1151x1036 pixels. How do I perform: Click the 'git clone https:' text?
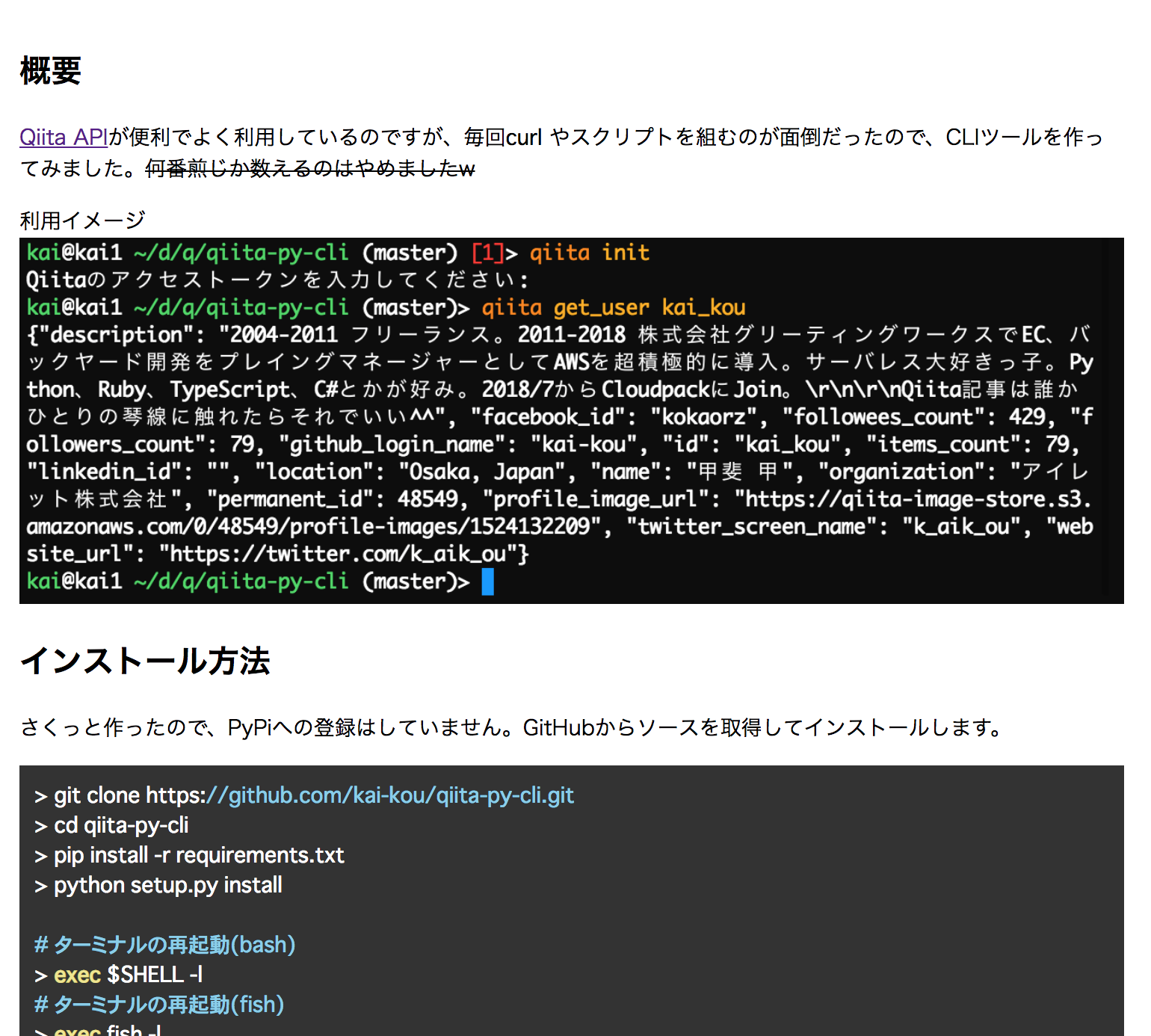point(129,795)
